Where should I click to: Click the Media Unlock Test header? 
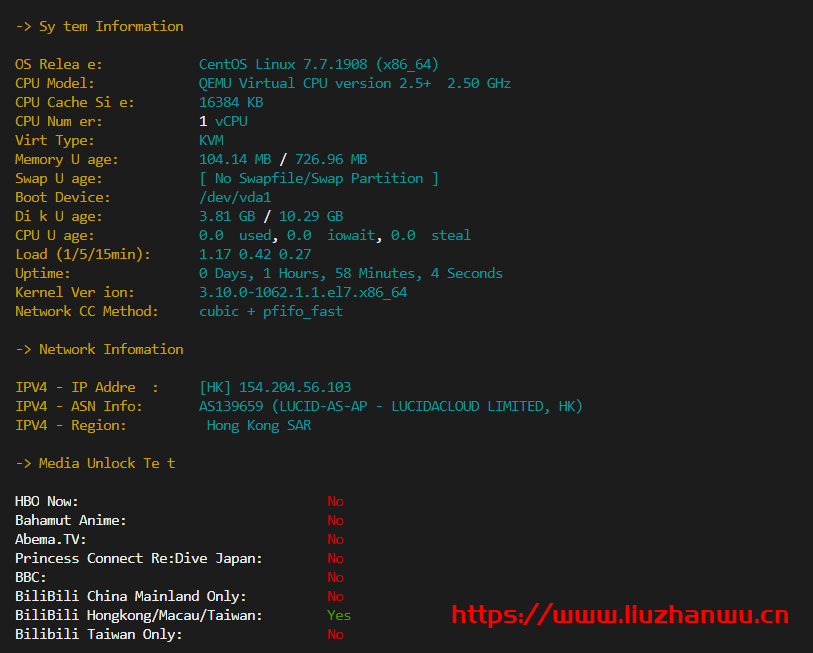tap(96, 463)
